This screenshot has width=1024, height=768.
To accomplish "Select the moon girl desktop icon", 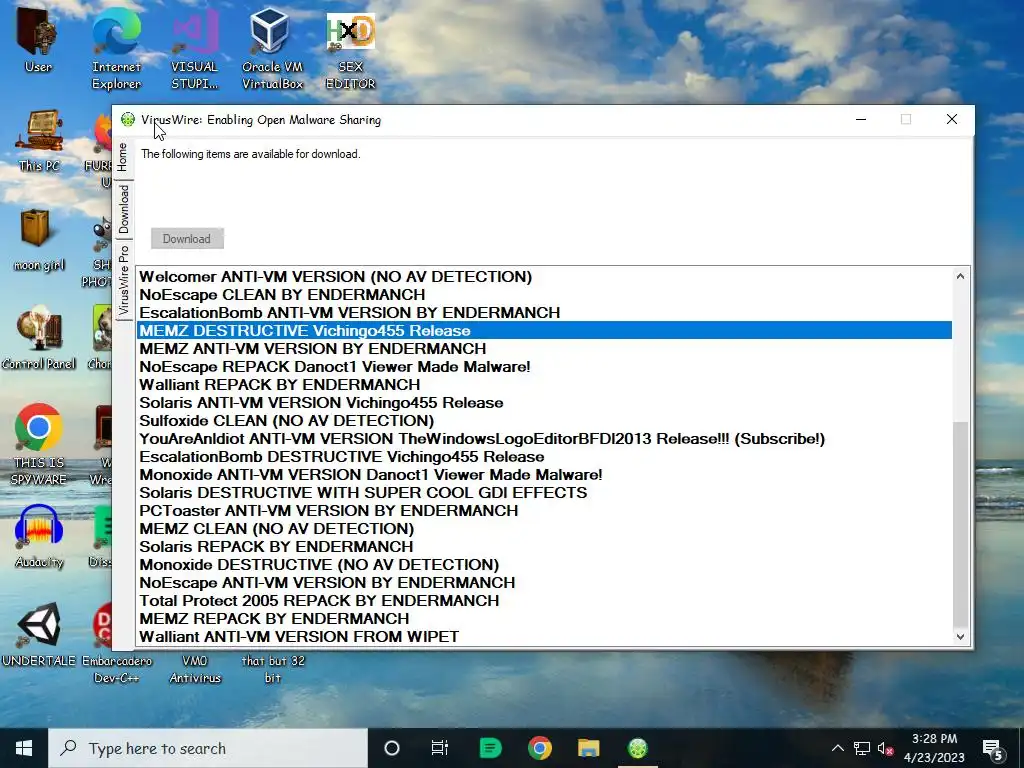I will pyautogui.click(x=39, y=240).
